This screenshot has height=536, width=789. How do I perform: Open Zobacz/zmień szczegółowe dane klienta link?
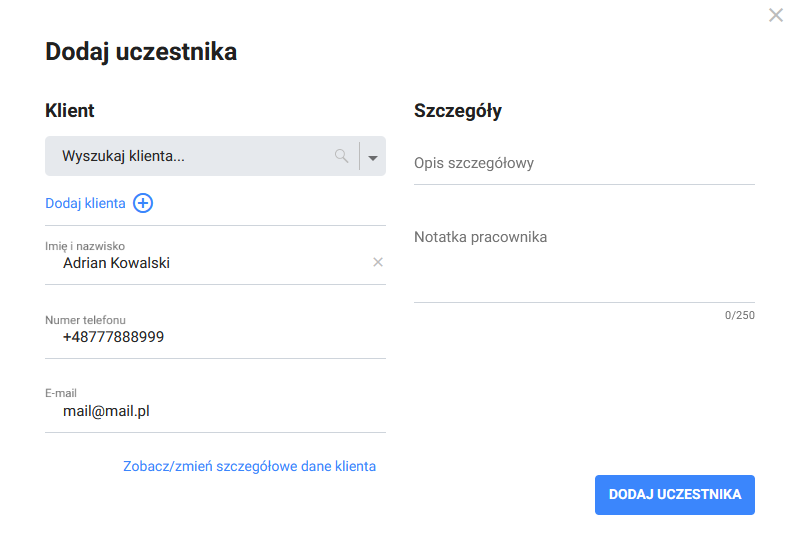(x=249, y=466)
